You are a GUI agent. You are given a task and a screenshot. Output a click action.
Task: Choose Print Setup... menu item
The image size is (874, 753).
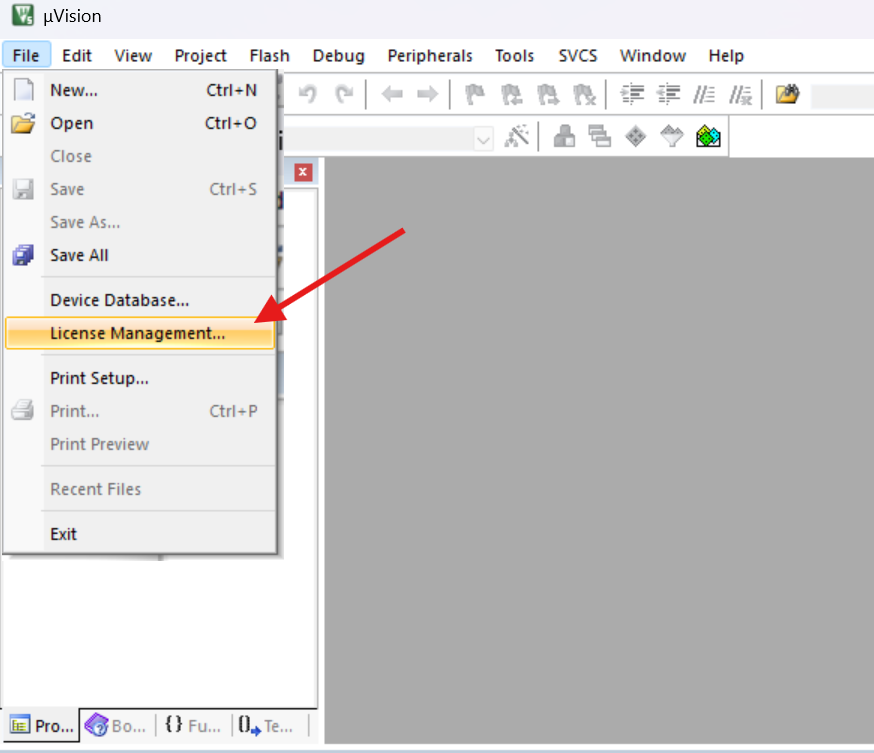tap(140, 378)
